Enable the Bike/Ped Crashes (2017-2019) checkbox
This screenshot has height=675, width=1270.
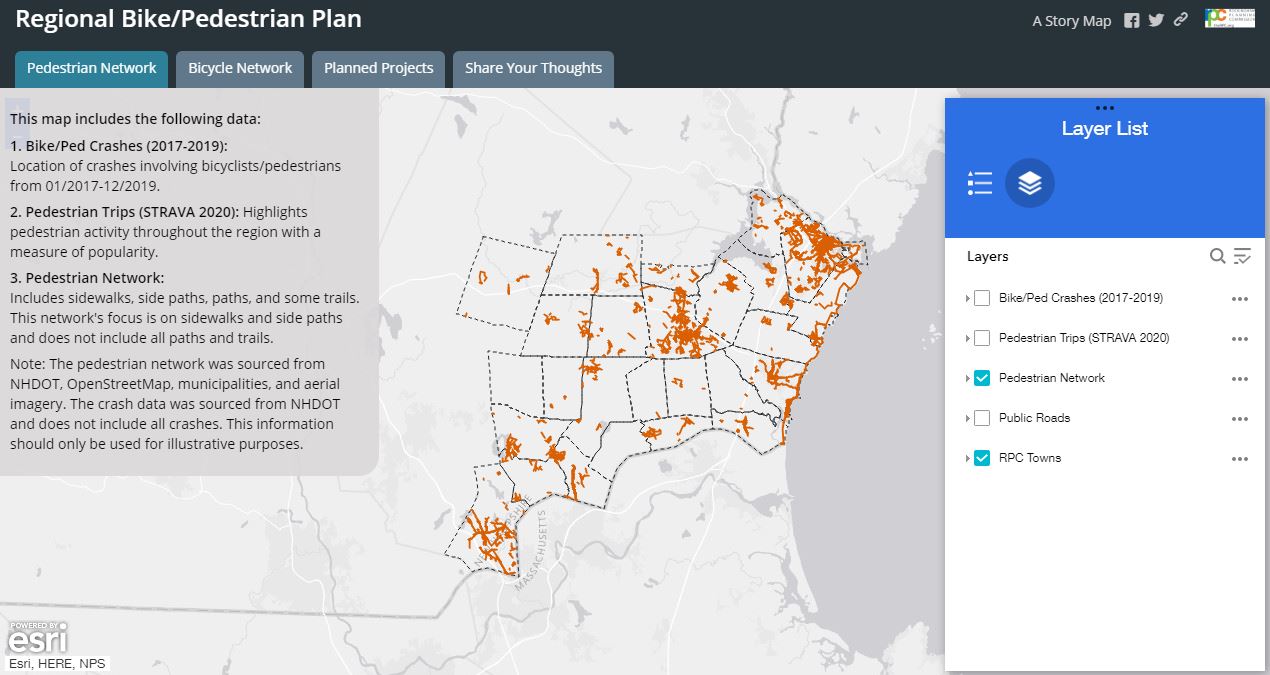coord(982,298)
